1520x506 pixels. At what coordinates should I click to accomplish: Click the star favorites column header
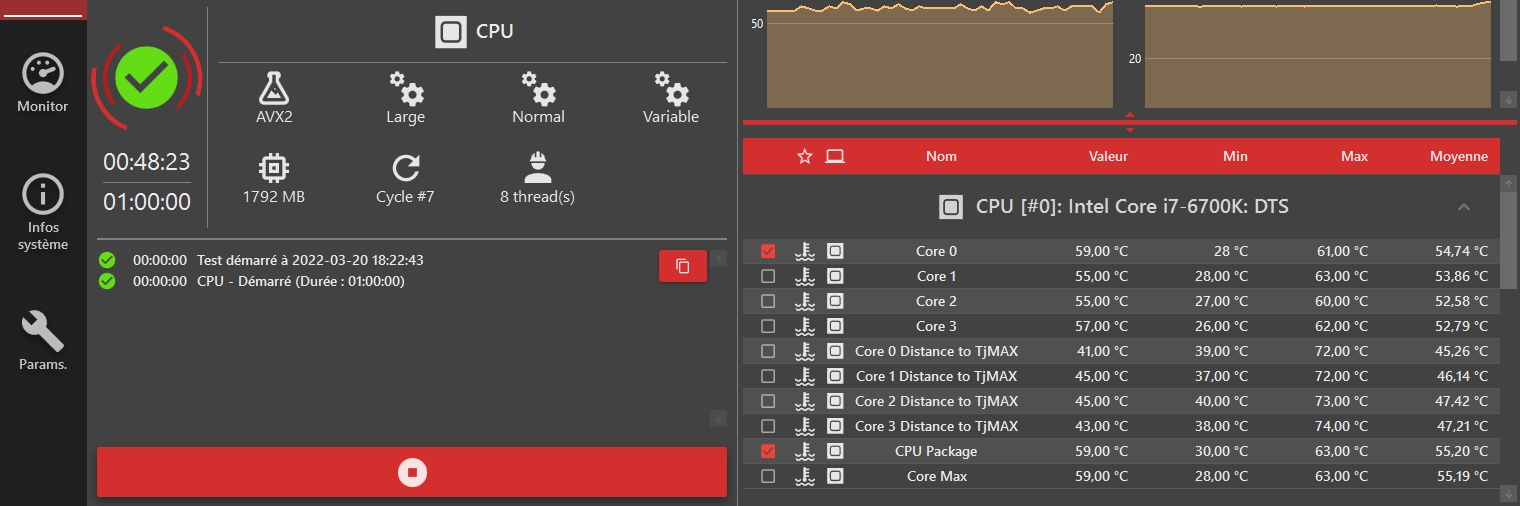(x=804, y=156)
